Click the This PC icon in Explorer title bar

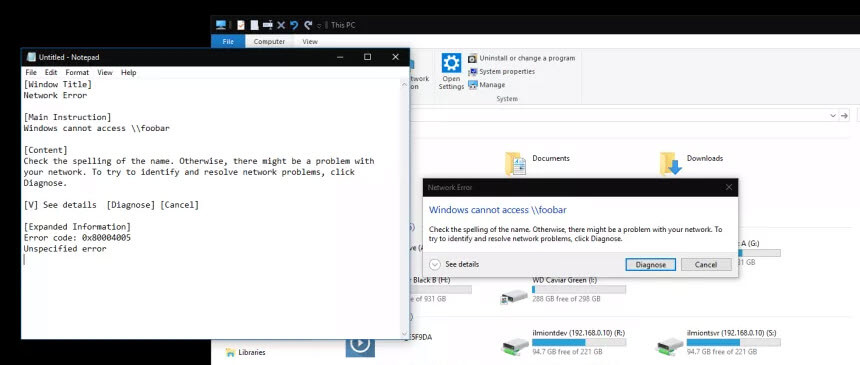(x=221, y=25)
